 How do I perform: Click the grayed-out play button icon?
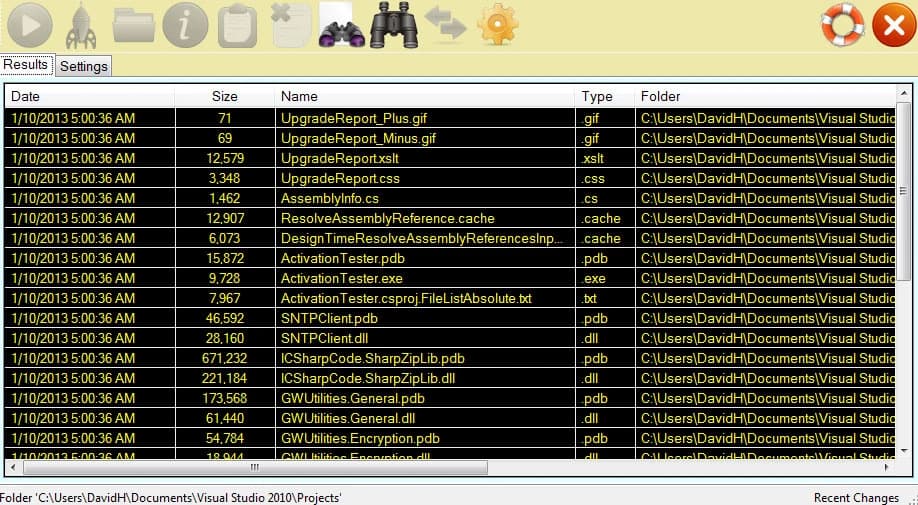coord(30,25)
